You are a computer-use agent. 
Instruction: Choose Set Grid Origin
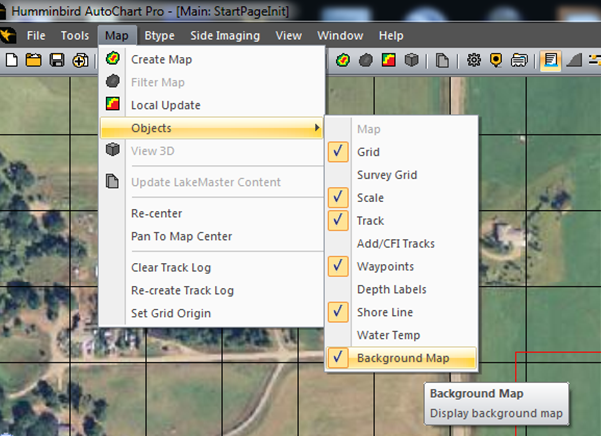click(212, 313)
